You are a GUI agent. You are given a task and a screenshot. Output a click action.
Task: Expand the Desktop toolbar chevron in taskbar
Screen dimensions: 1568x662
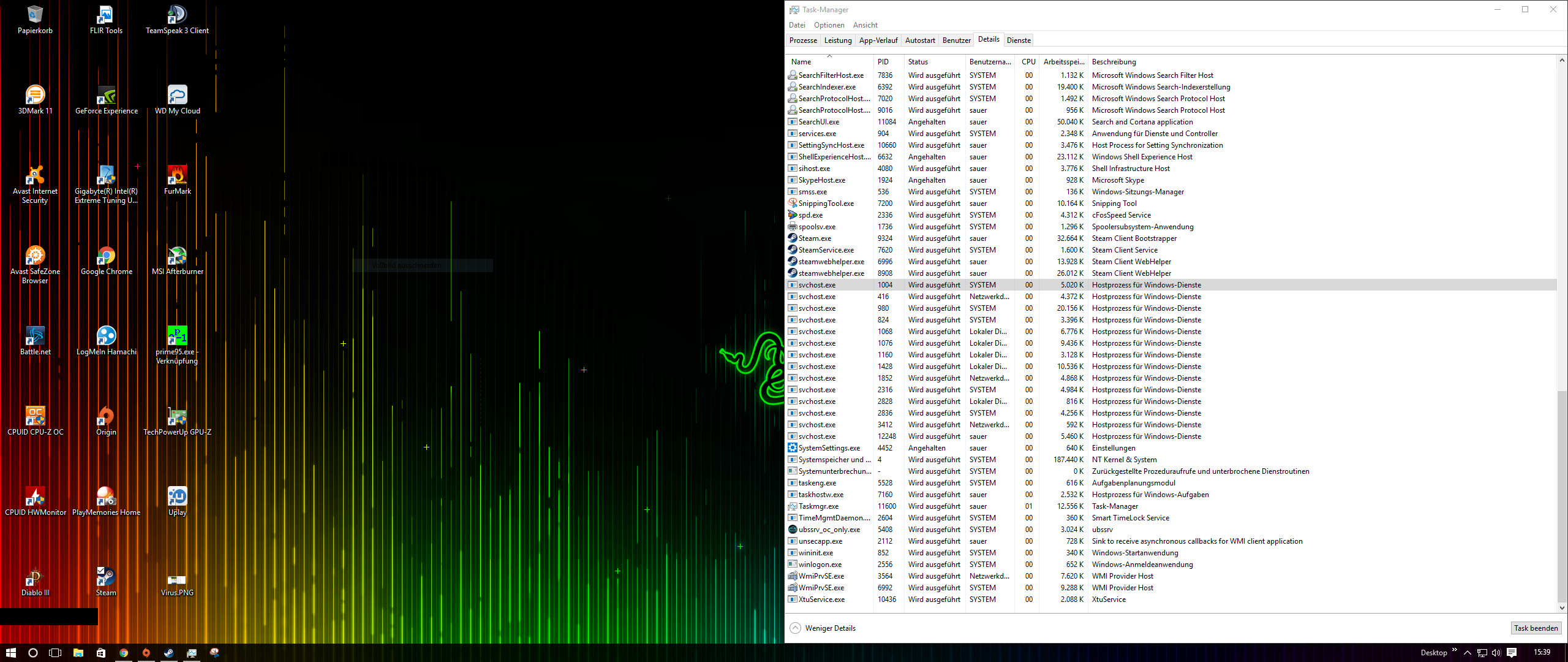click(1454, 650)
